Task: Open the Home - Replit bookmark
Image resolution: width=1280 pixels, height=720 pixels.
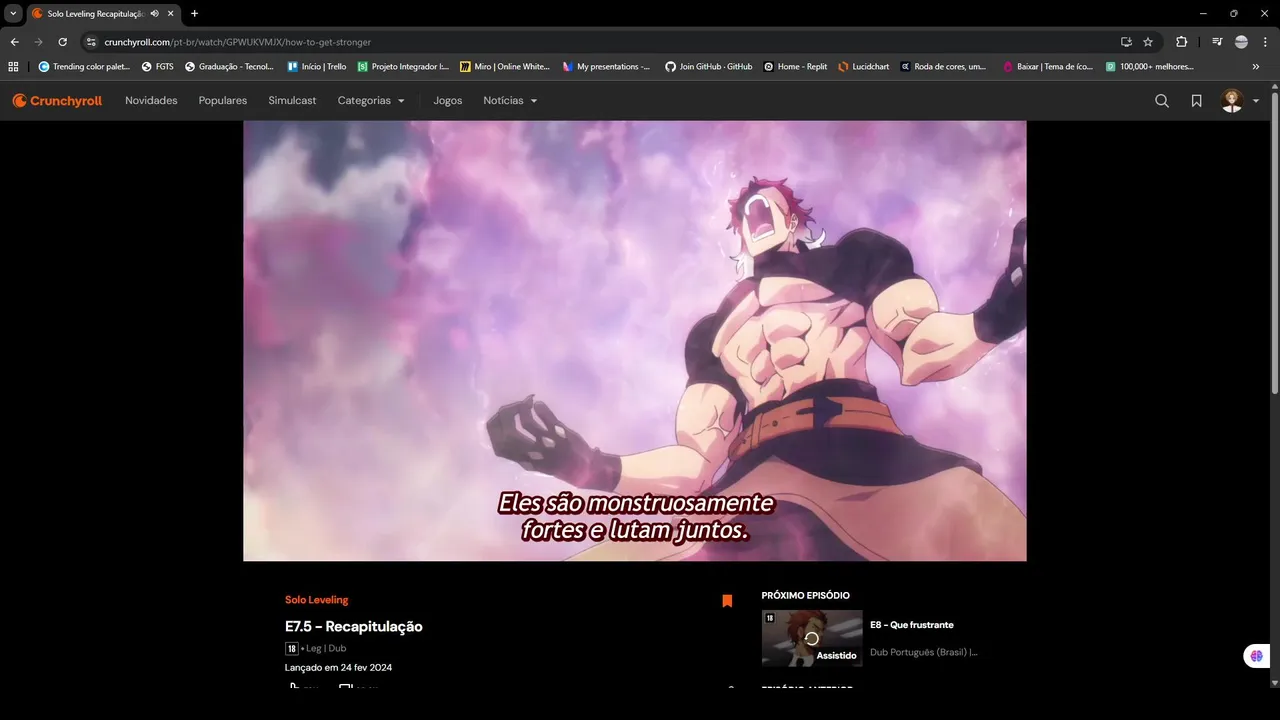Action: (795, 66)
